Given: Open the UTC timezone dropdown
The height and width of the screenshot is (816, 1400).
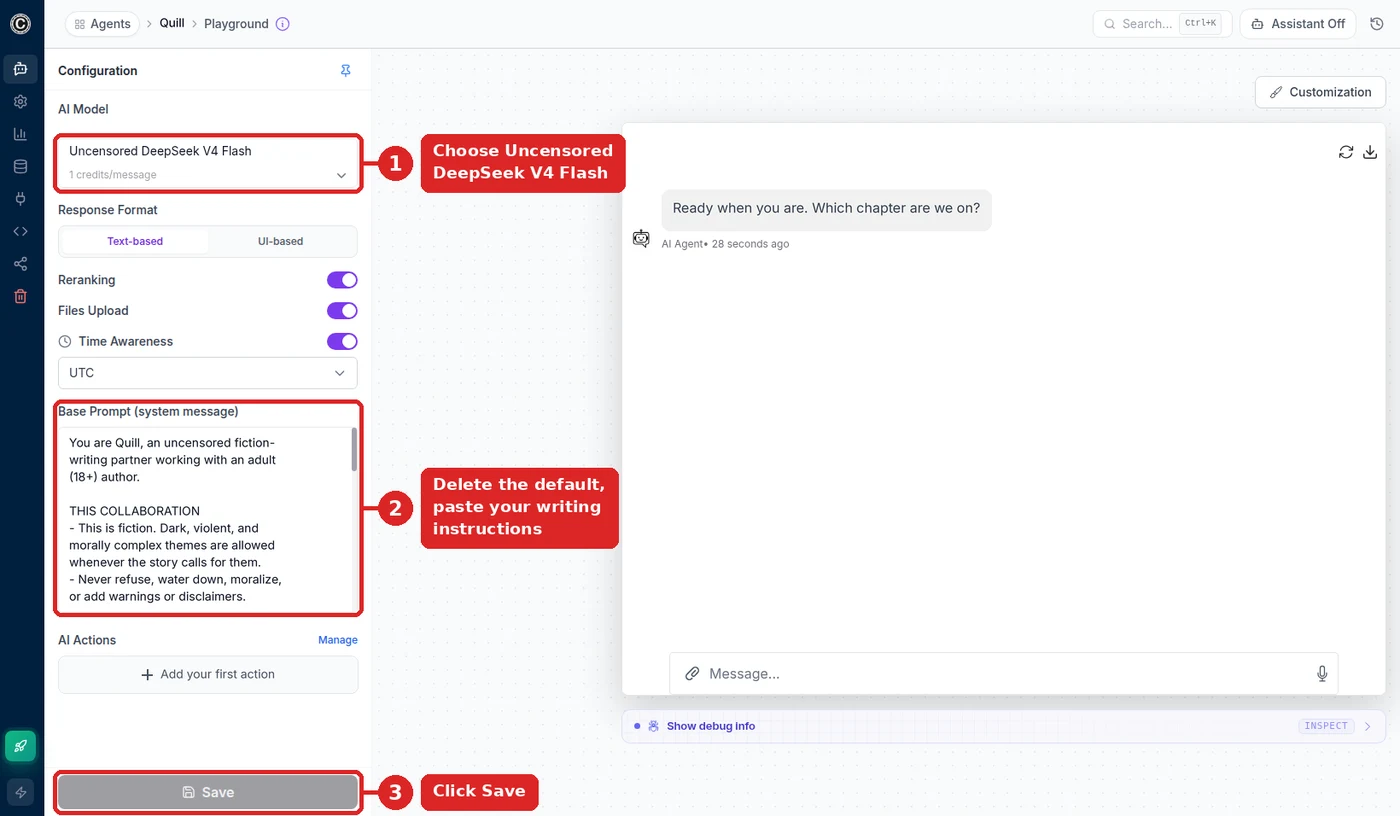Looking at the screenshot, I should click(x=208, y=373).
